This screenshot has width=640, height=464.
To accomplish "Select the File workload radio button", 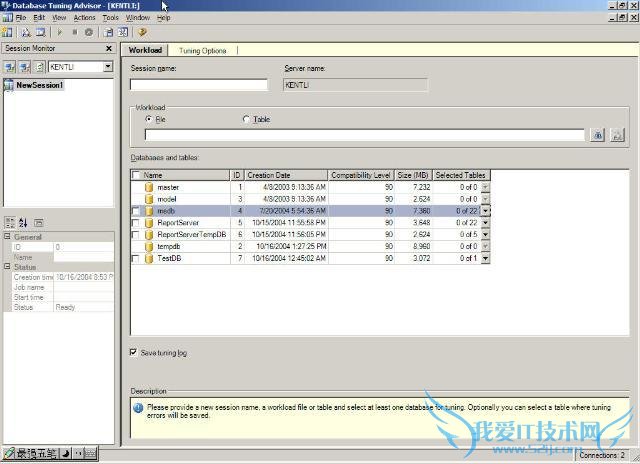I will point(149,119).
